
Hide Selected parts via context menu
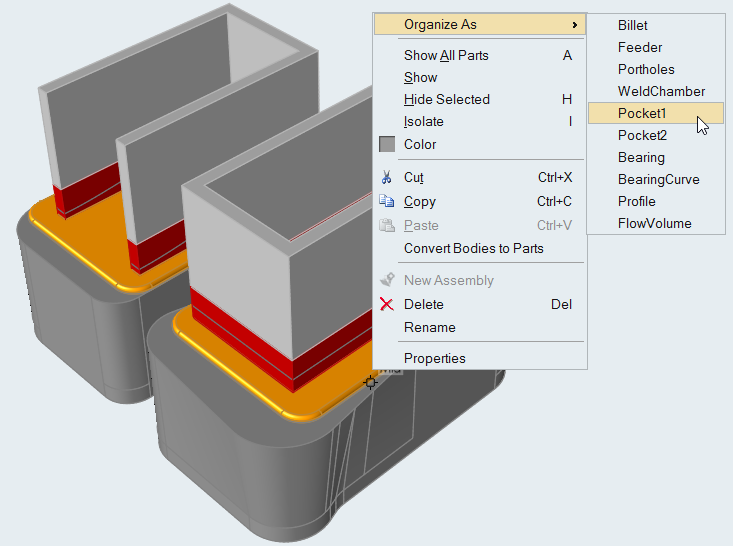(x=446, y=100)
